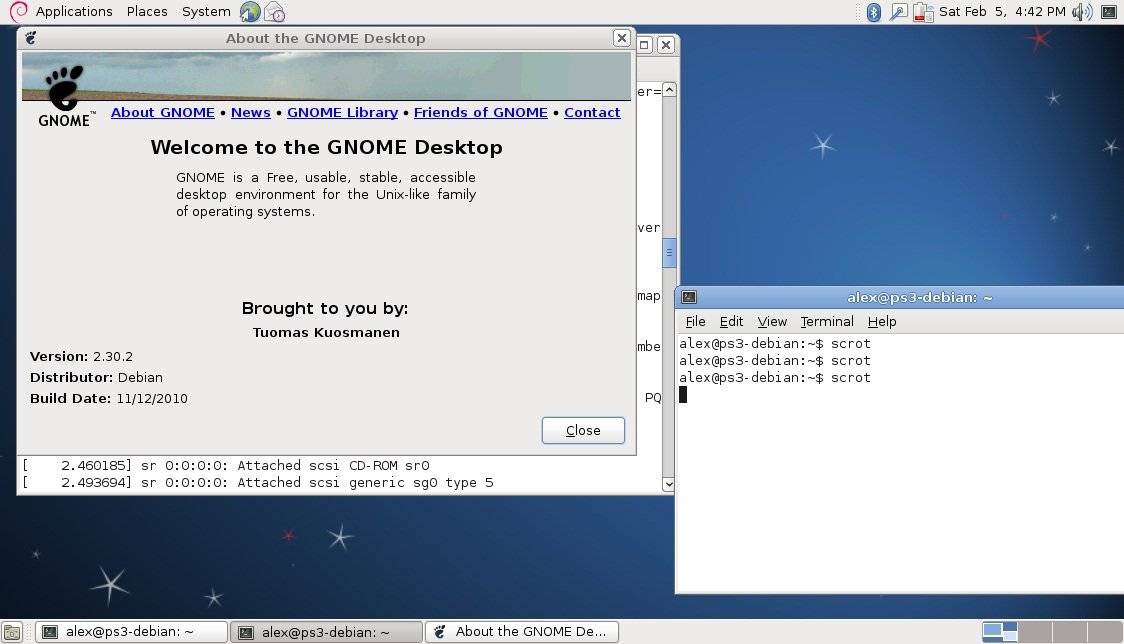The height and width of the screenshot is (644, 1124).
Task: Maximize the background terminal window
Action: [644, 45]
